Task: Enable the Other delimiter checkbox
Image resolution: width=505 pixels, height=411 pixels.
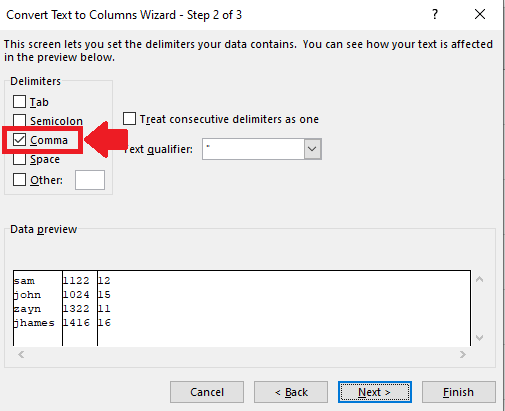Action: click(19, 180)
